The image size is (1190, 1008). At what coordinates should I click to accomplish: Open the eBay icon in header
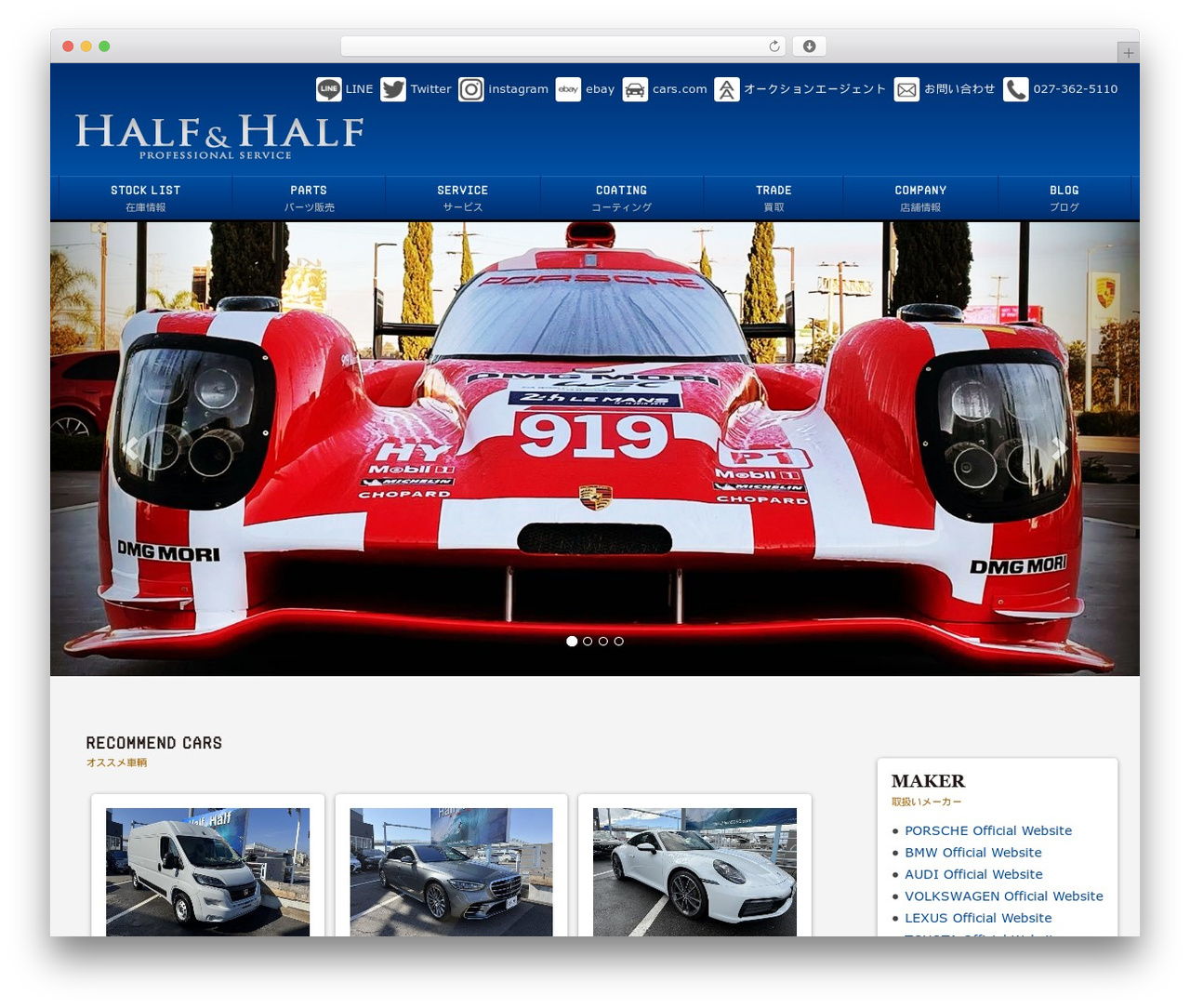pyautogui.click(x=568, y=89)
